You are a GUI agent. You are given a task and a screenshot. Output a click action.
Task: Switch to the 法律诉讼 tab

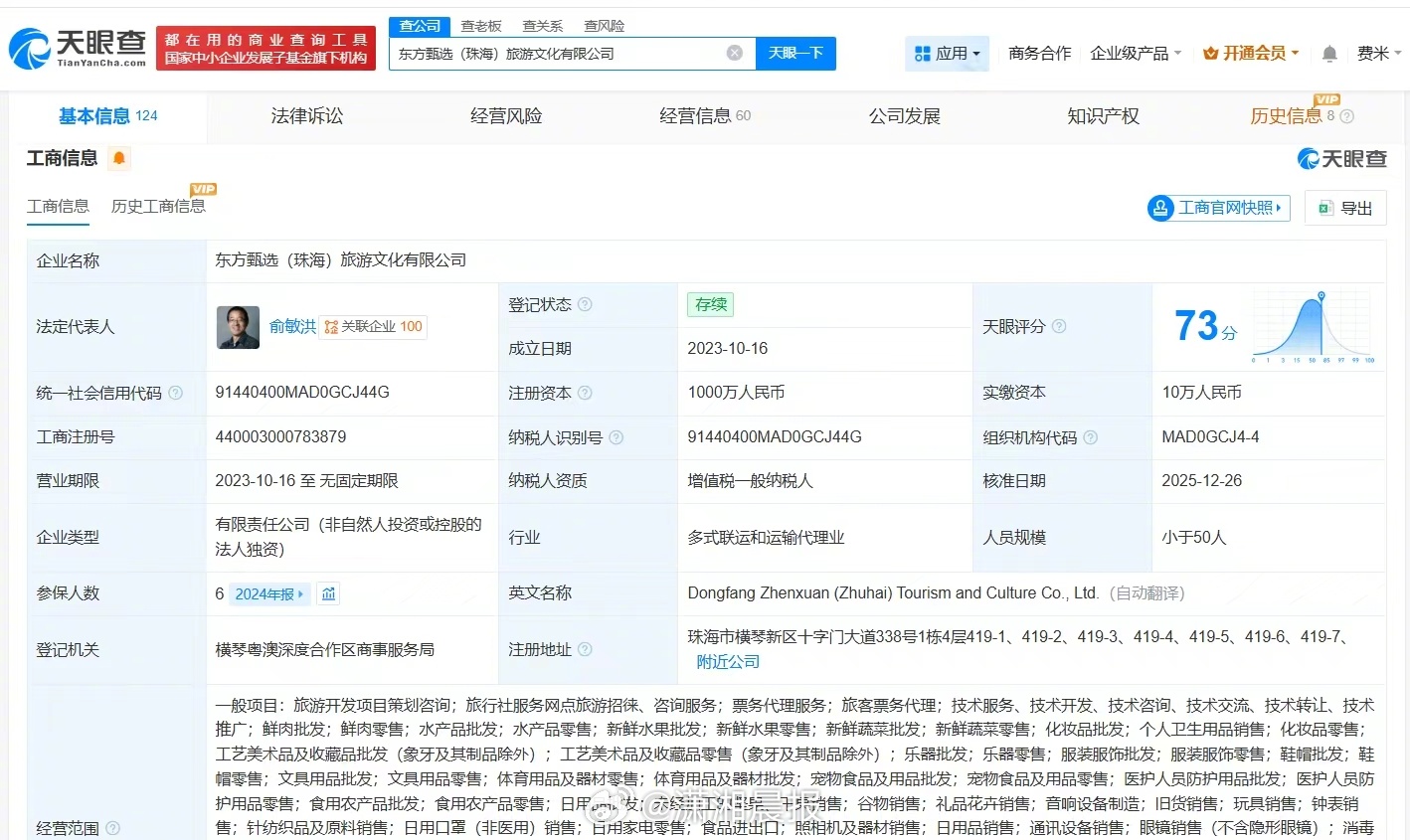pos(306,116)
